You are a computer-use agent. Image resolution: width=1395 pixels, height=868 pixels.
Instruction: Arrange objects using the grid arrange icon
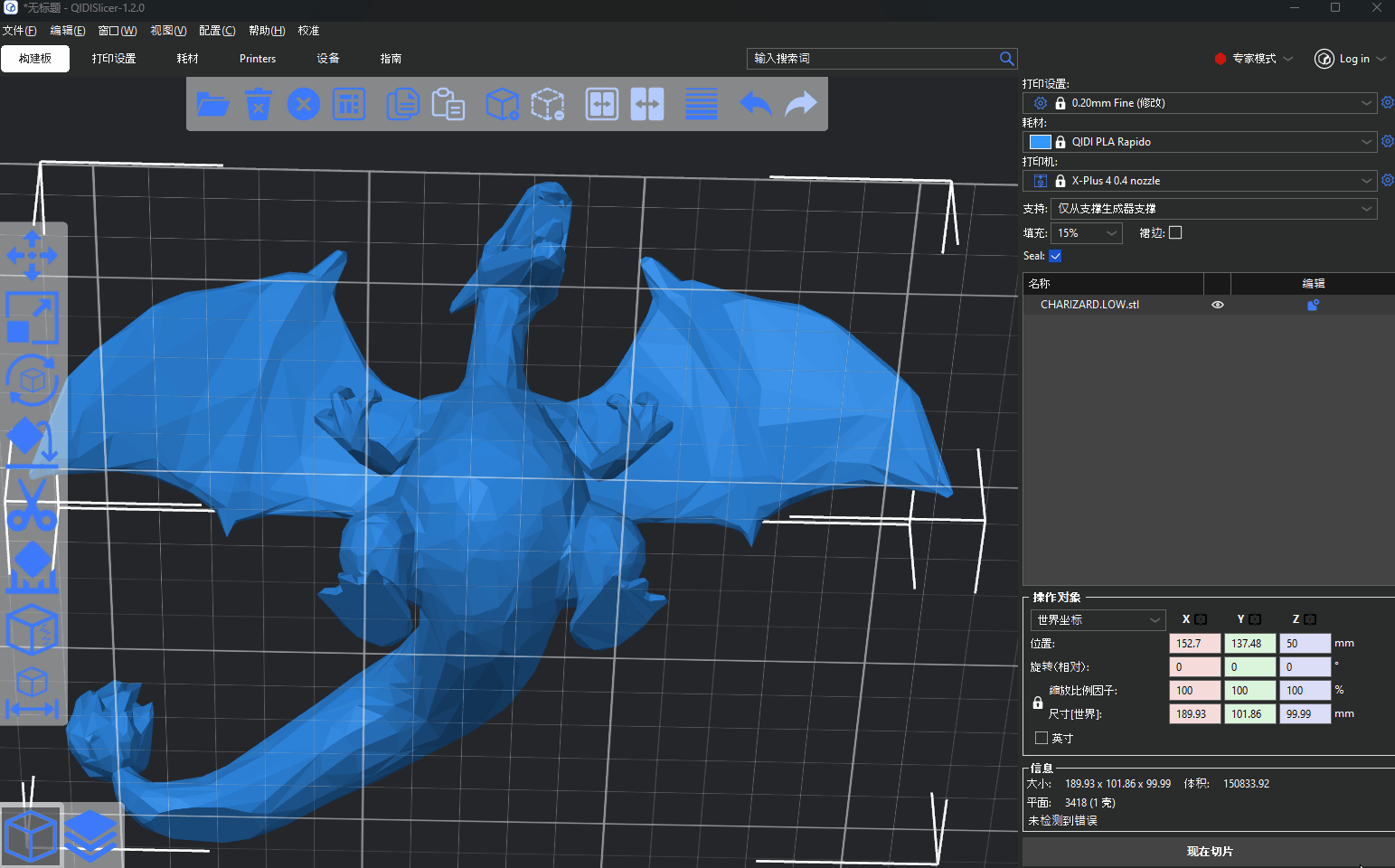[349, 104]
